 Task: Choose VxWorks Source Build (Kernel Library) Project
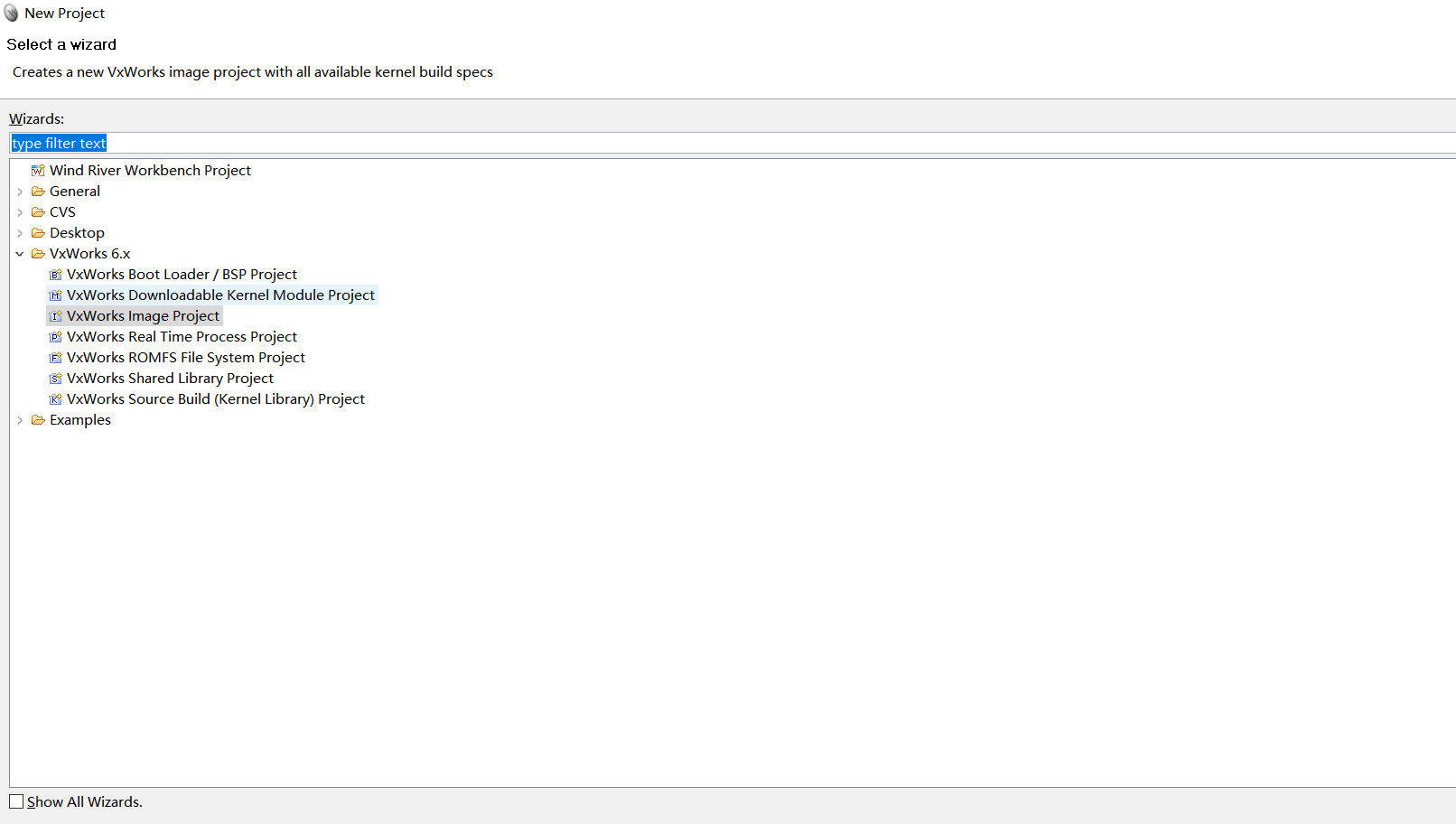coord(216,398)
